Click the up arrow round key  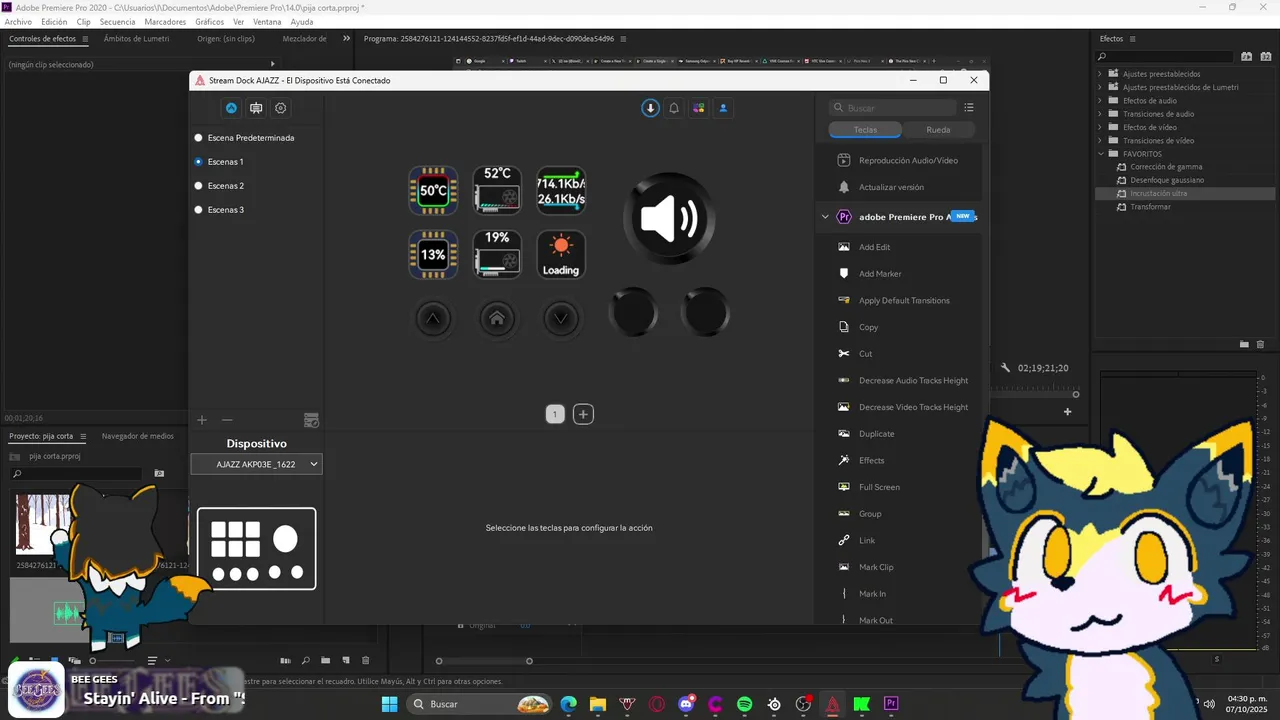[x=433, y=318]
